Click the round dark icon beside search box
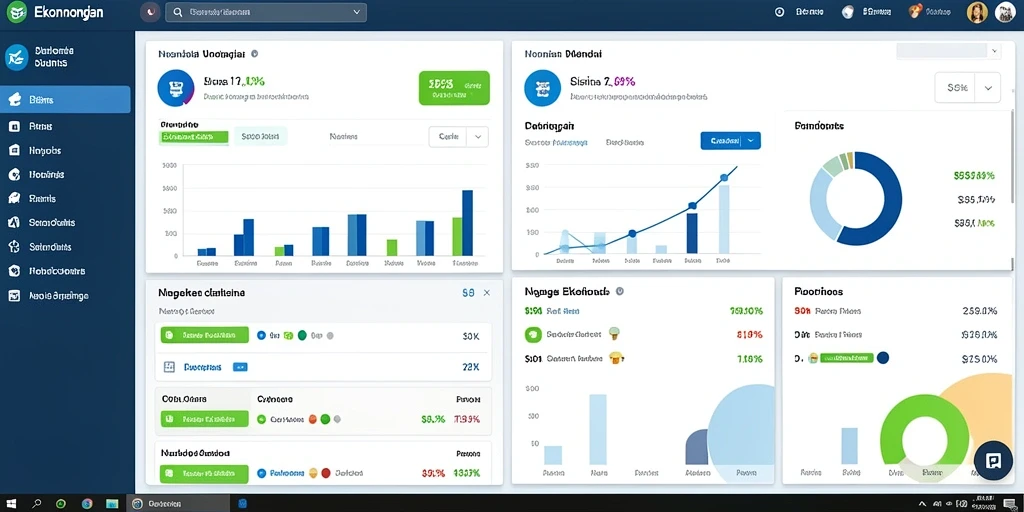 click(x=151, y=12)
